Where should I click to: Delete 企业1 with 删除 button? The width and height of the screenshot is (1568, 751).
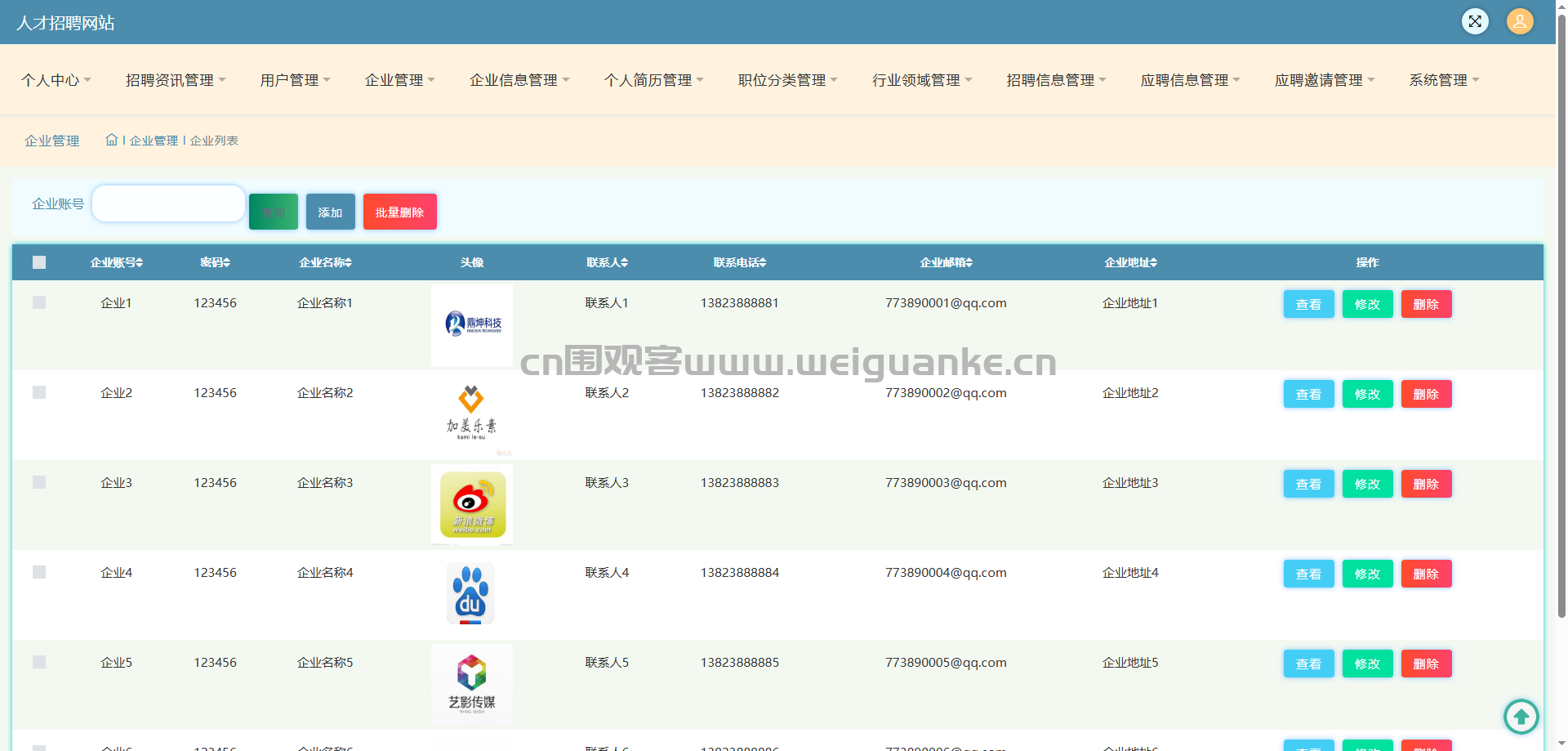point(1426,304)
